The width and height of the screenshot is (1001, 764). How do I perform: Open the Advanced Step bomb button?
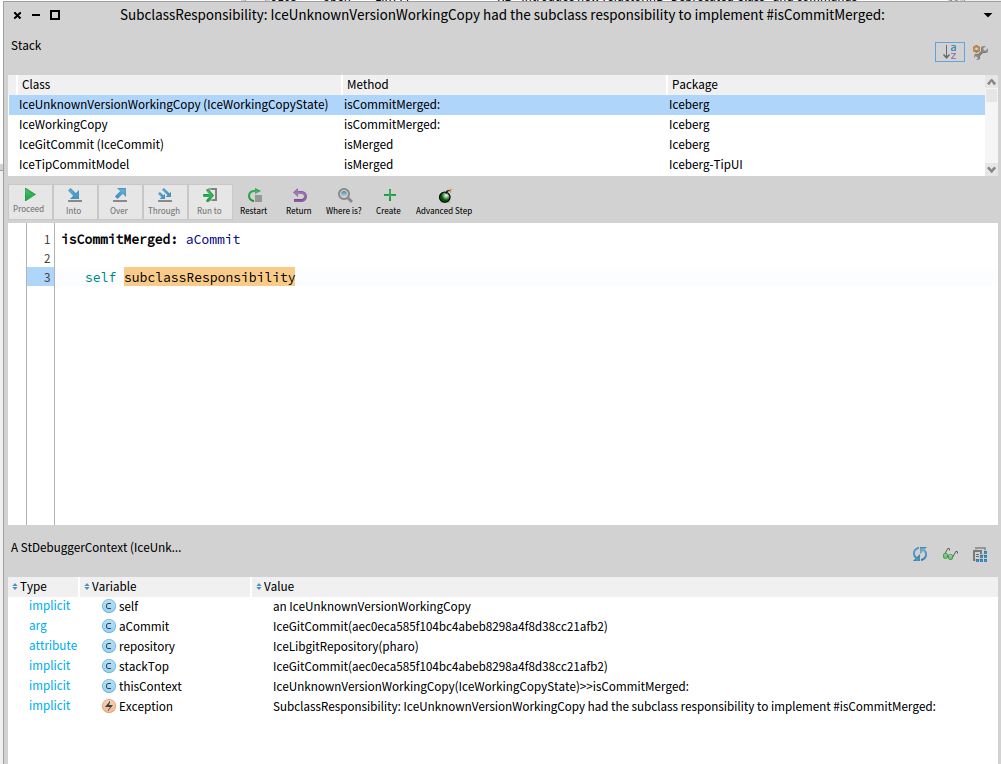[x=444, y=201]
